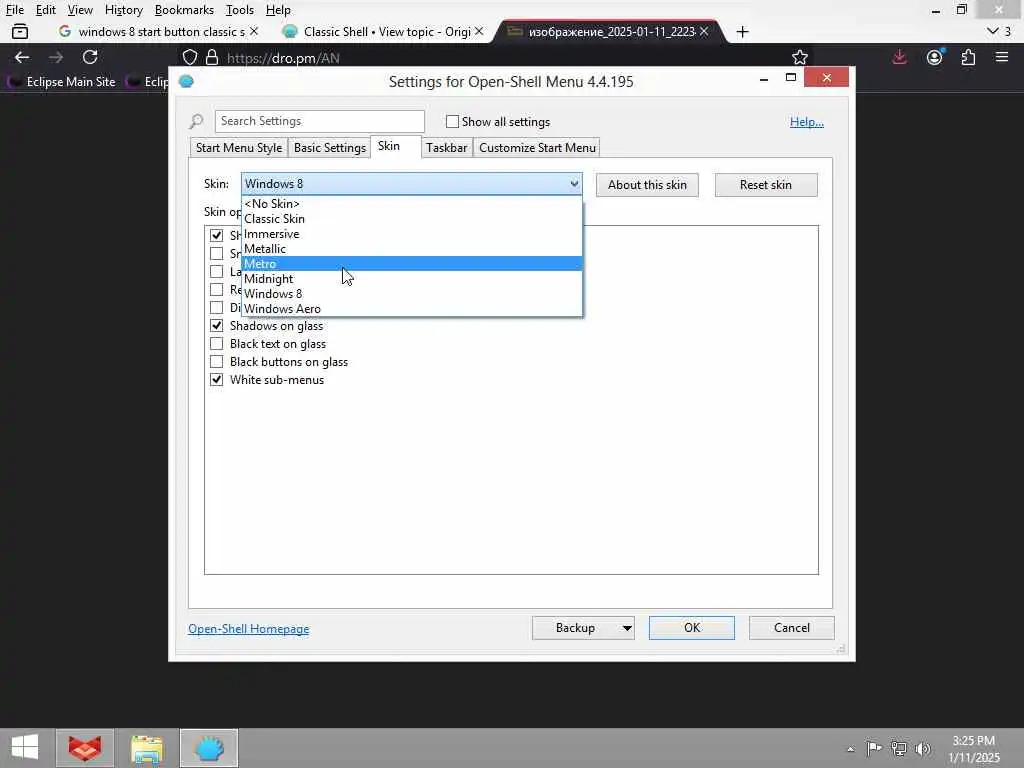Focus the Search Settings field
Screen dimensions: 1024x768
tap(319, 121)
